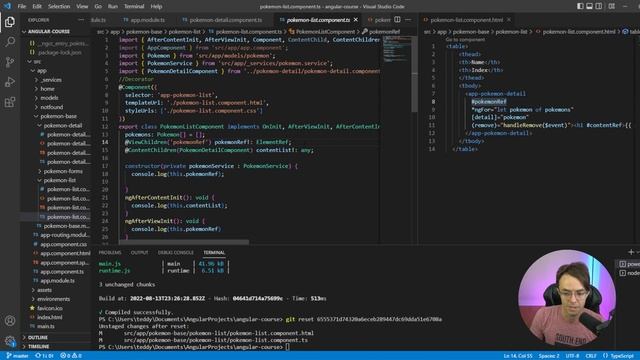Click the 'Ln 14, Col 55' cursor position

(518, 356)
